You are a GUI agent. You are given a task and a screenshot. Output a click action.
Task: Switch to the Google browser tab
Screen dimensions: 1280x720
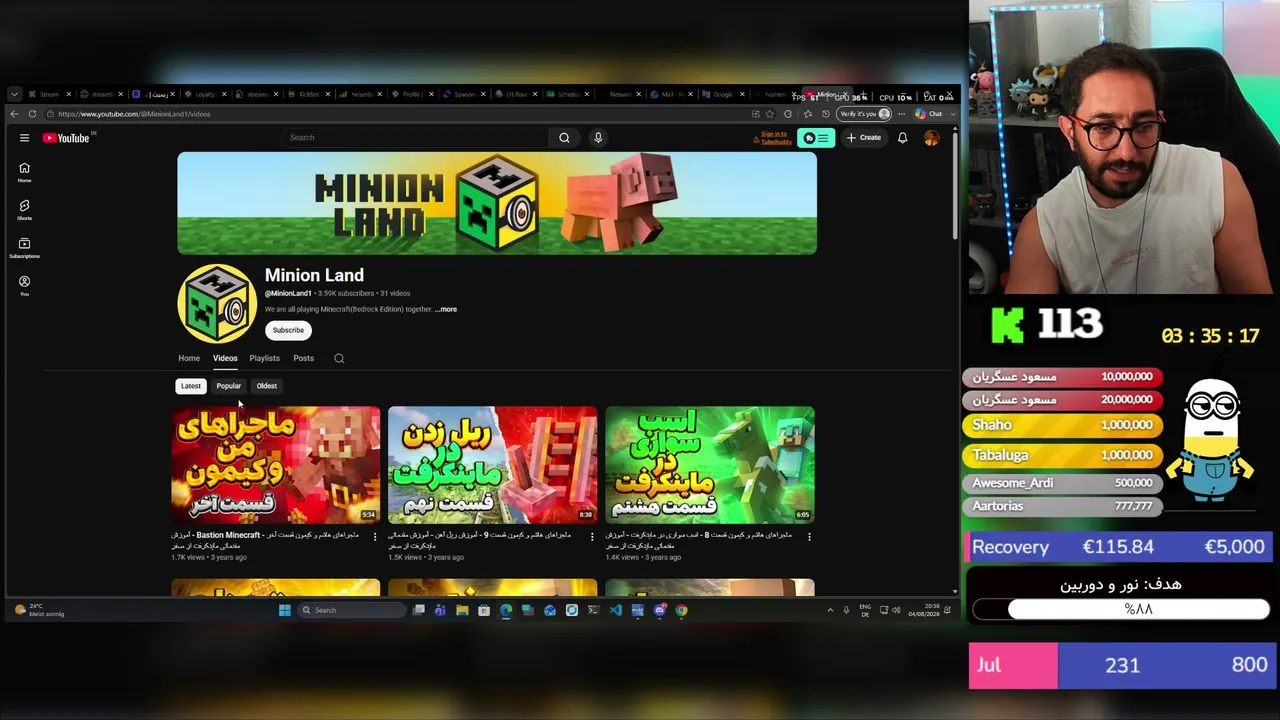(723, 94)
